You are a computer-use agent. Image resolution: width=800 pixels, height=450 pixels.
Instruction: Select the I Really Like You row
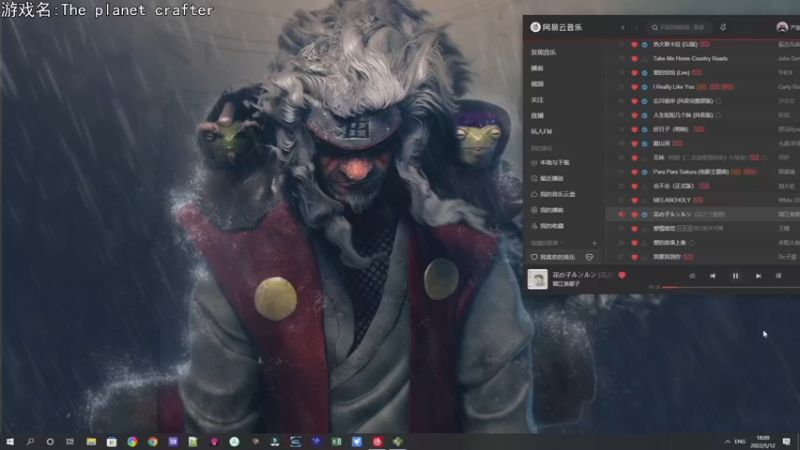703,87
